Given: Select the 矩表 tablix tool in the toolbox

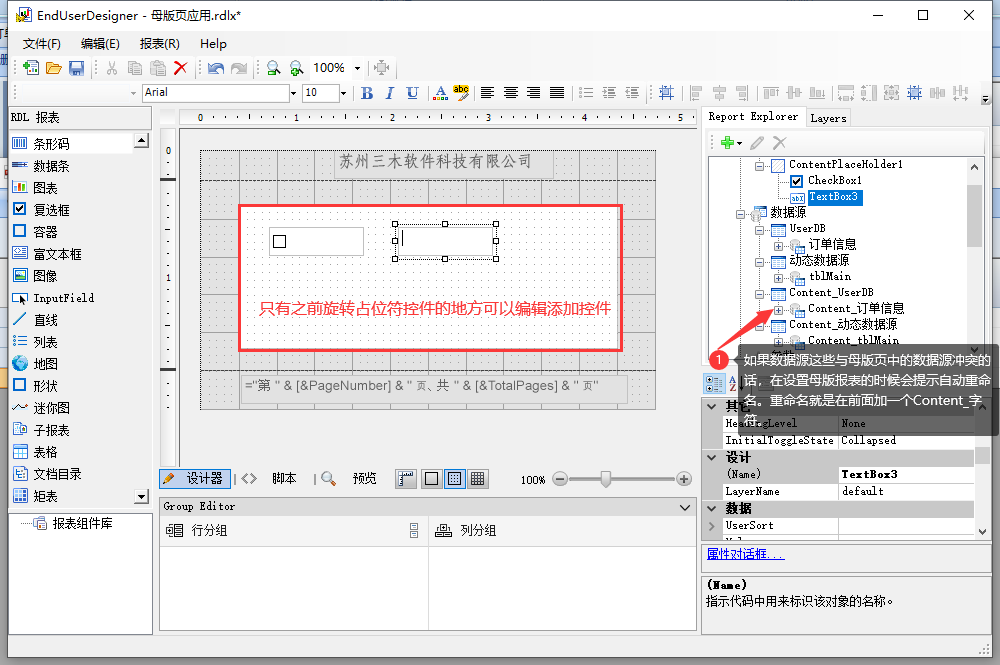Looking at the screenshot, I should coord(45,495).
